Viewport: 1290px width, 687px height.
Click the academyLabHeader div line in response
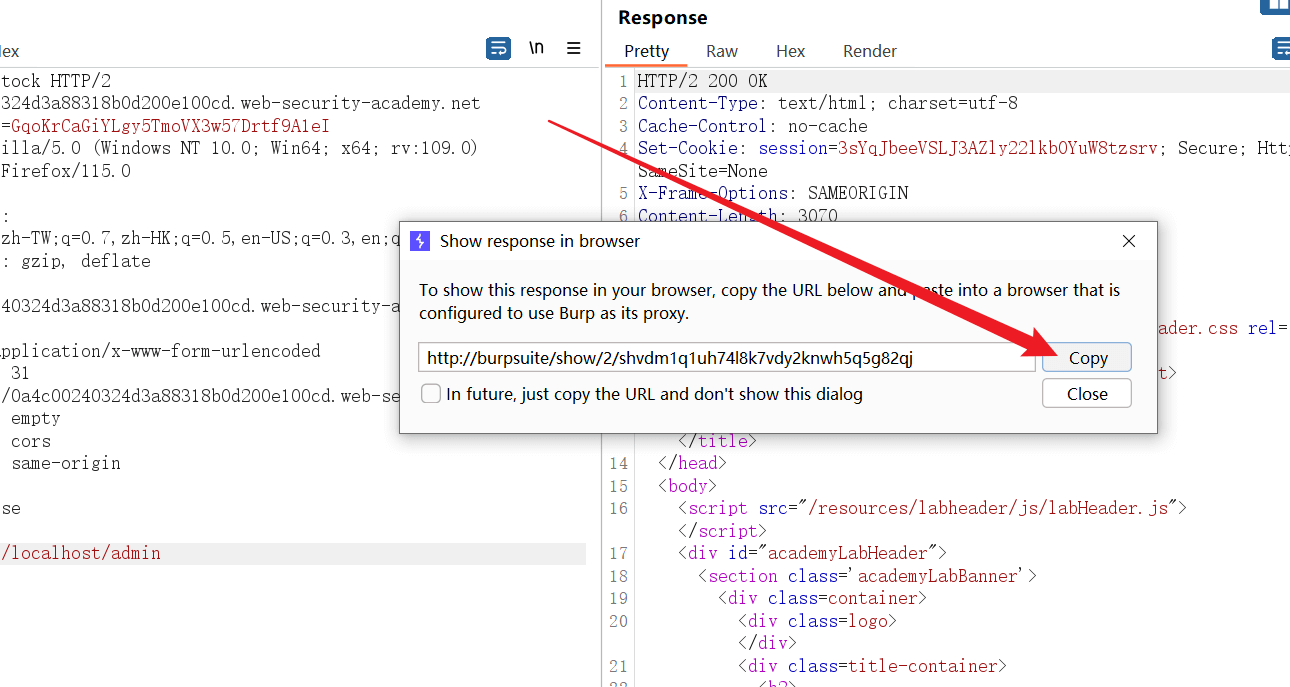coord(811,553)
